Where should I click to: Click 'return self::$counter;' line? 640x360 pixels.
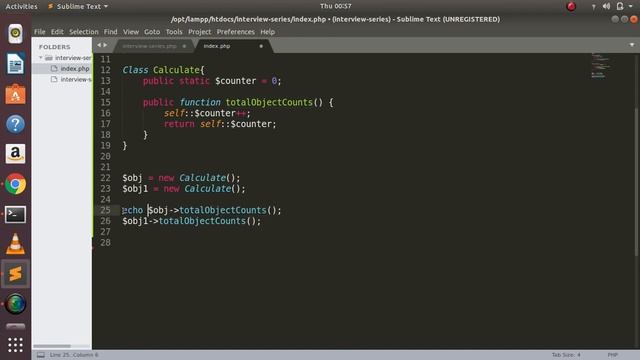[x=220, y=124]
